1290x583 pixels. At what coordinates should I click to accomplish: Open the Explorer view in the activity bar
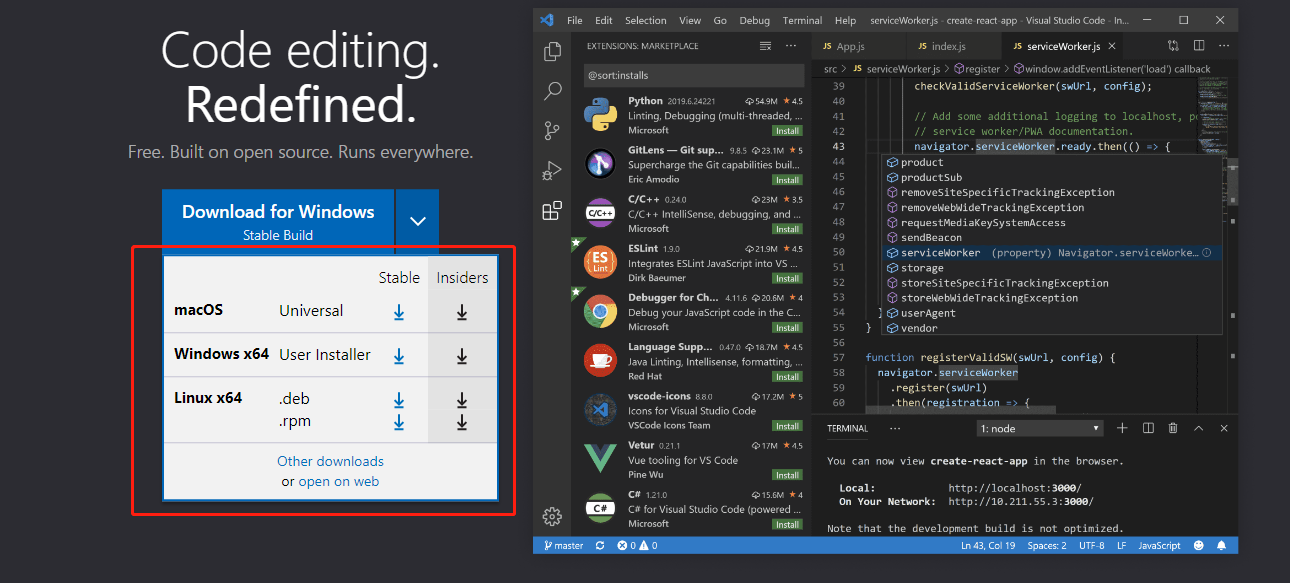(x=552, y=52)
